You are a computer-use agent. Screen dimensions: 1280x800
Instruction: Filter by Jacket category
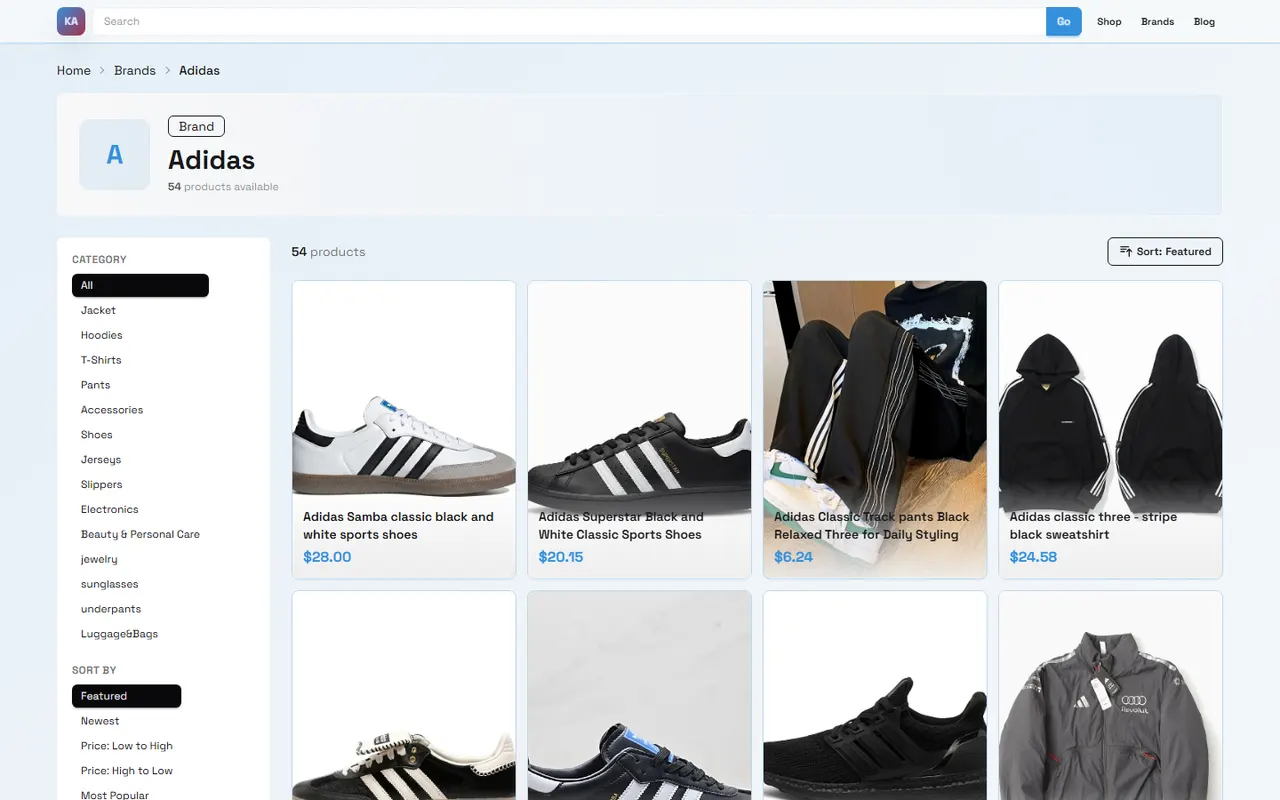tap(98, 310)
